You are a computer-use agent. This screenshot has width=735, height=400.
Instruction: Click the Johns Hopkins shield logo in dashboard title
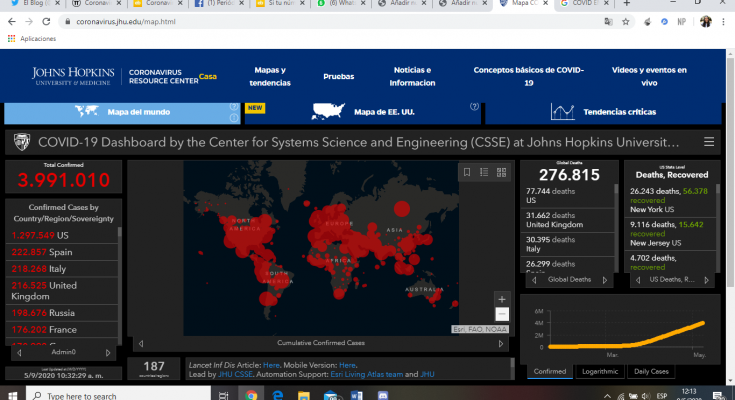pos(22,142)
